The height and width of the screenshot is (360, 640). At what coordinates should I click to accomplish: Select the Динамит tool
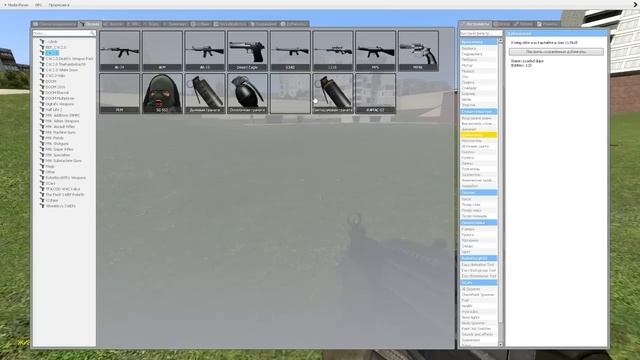(478, 129)
